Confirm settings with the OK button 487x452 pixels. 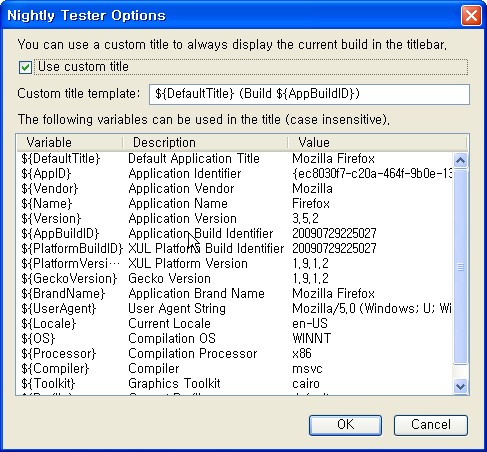[345, 425]
